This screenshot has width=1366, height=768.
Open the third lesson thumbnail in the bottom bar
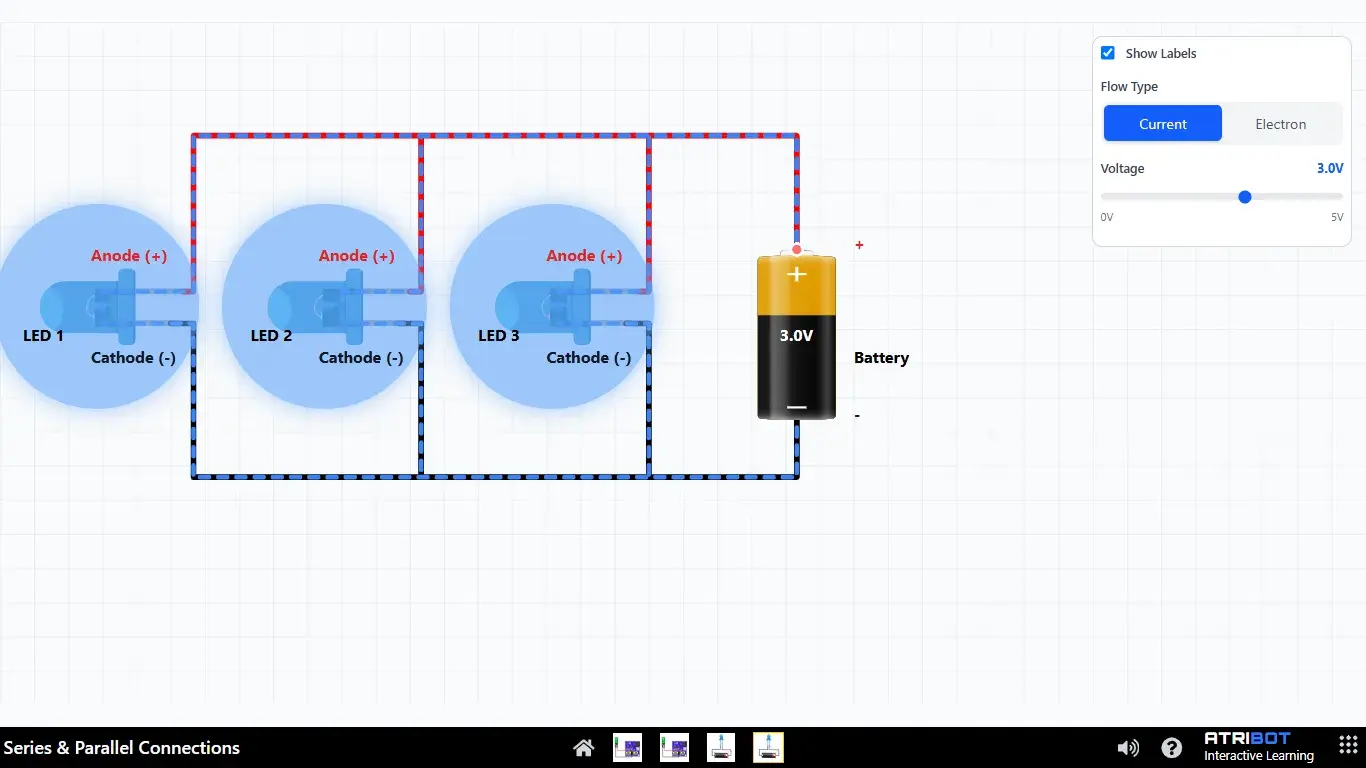pos(721,747)
